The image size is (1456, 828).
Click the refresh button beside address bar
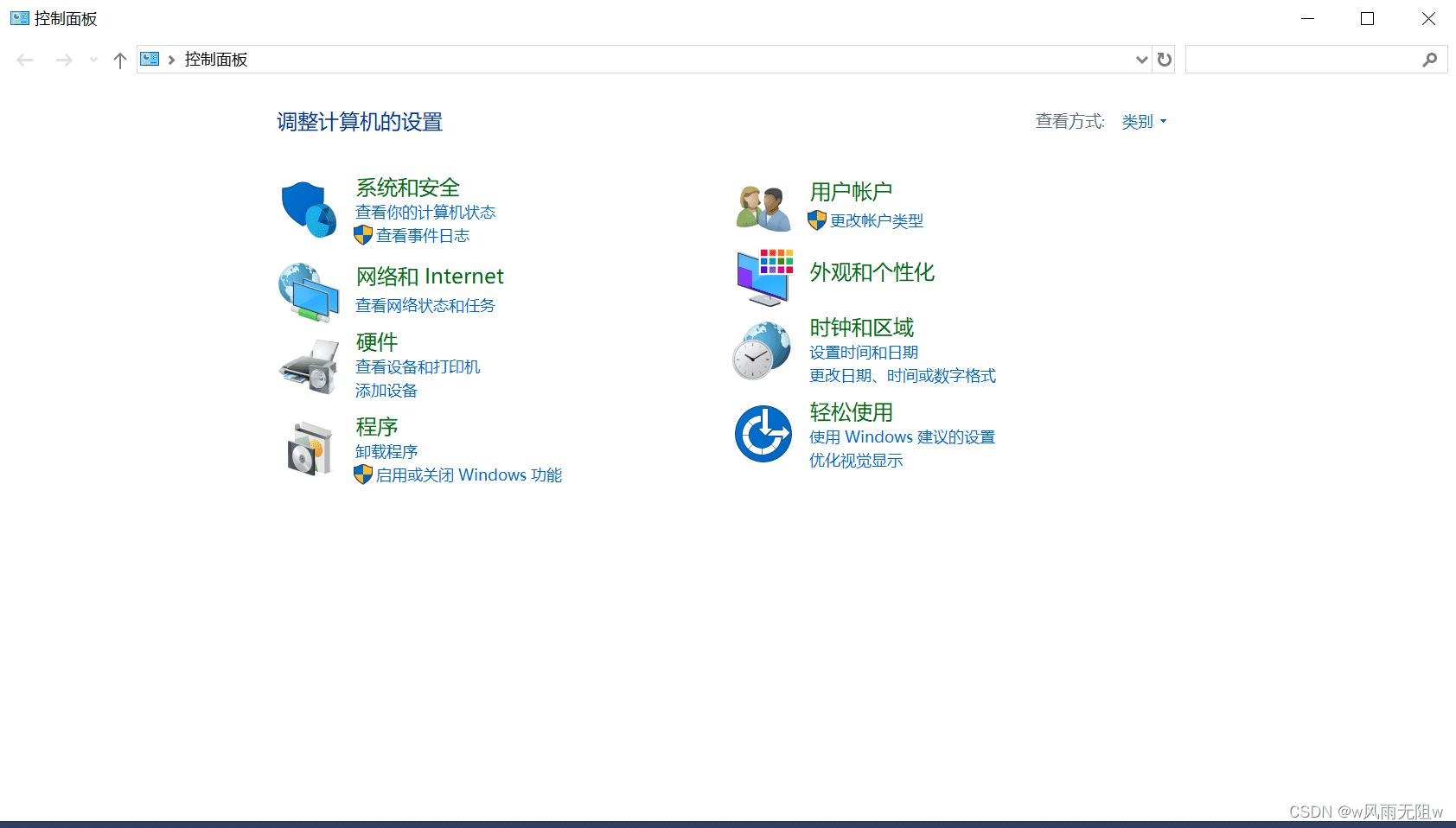coord(1164,60)
